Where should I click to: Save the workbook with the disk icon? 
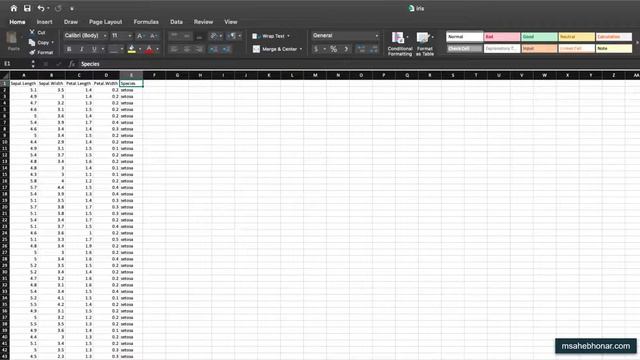27,8
